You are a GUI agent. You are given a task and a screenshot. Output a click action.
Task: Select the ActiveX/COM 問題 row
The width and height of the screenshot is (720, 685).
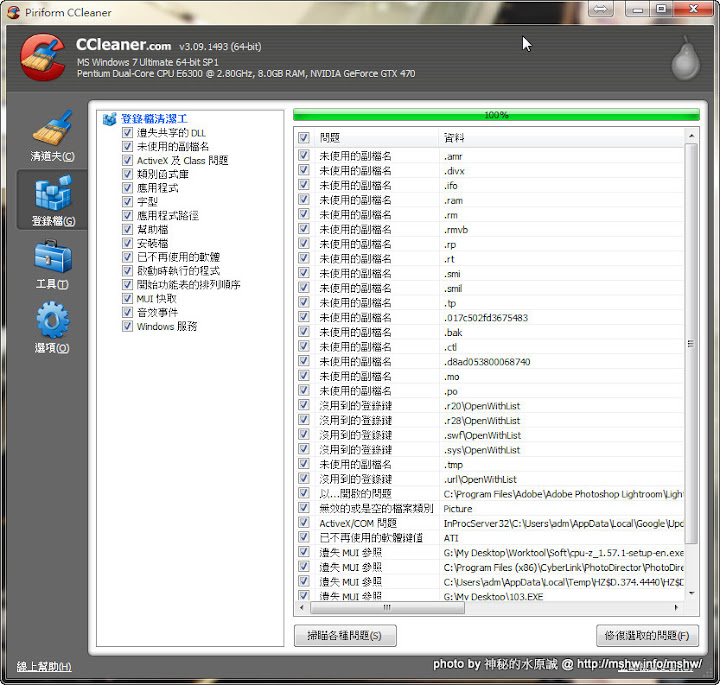tap(489, 523)
